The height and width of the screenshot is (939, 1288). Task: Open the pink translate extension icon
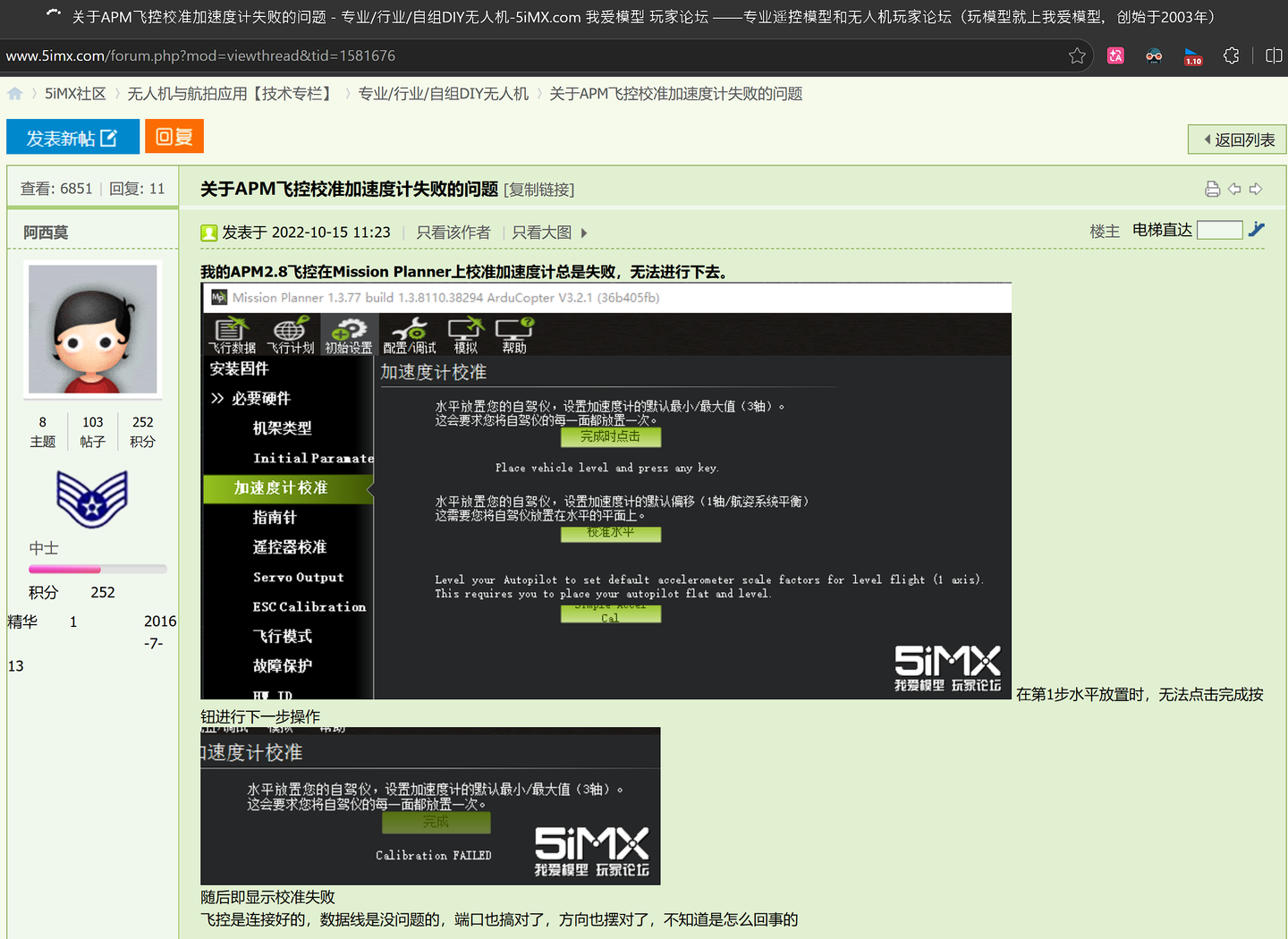[x=1115, y=55]
